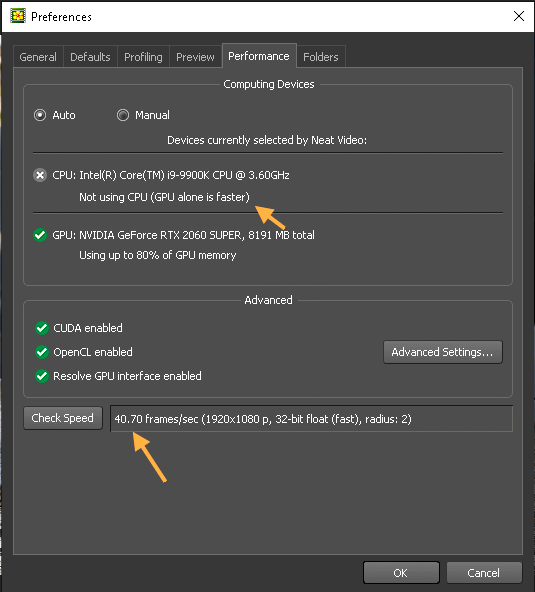
Task: Switch to the Defaults tab
Action: [90, 57]
